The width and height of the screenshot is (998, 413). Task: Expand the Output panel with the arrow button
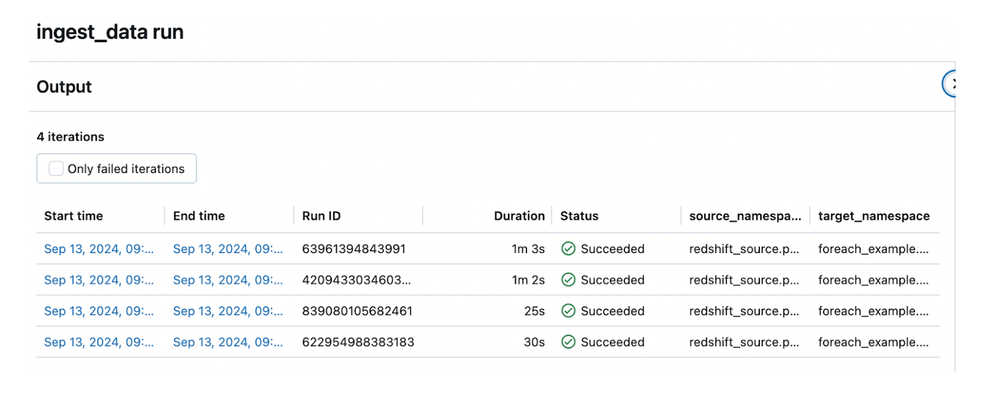coord(953,85)
